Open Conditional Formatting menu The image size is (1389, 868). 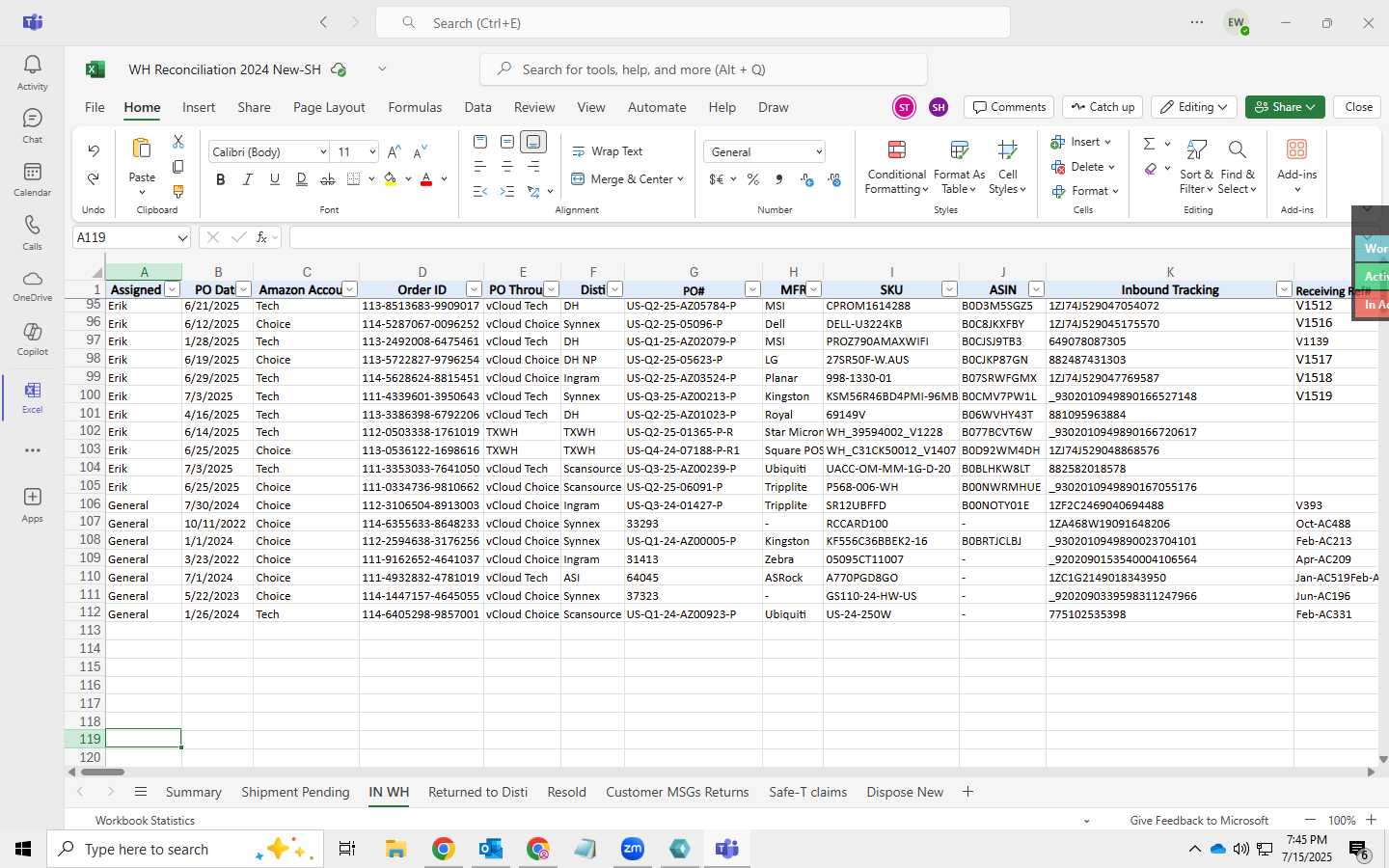click(896, 167)
